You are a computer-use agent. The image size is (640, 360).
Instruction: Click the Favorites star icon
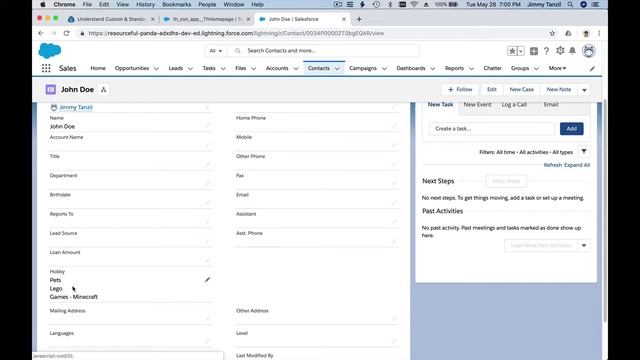512,51
